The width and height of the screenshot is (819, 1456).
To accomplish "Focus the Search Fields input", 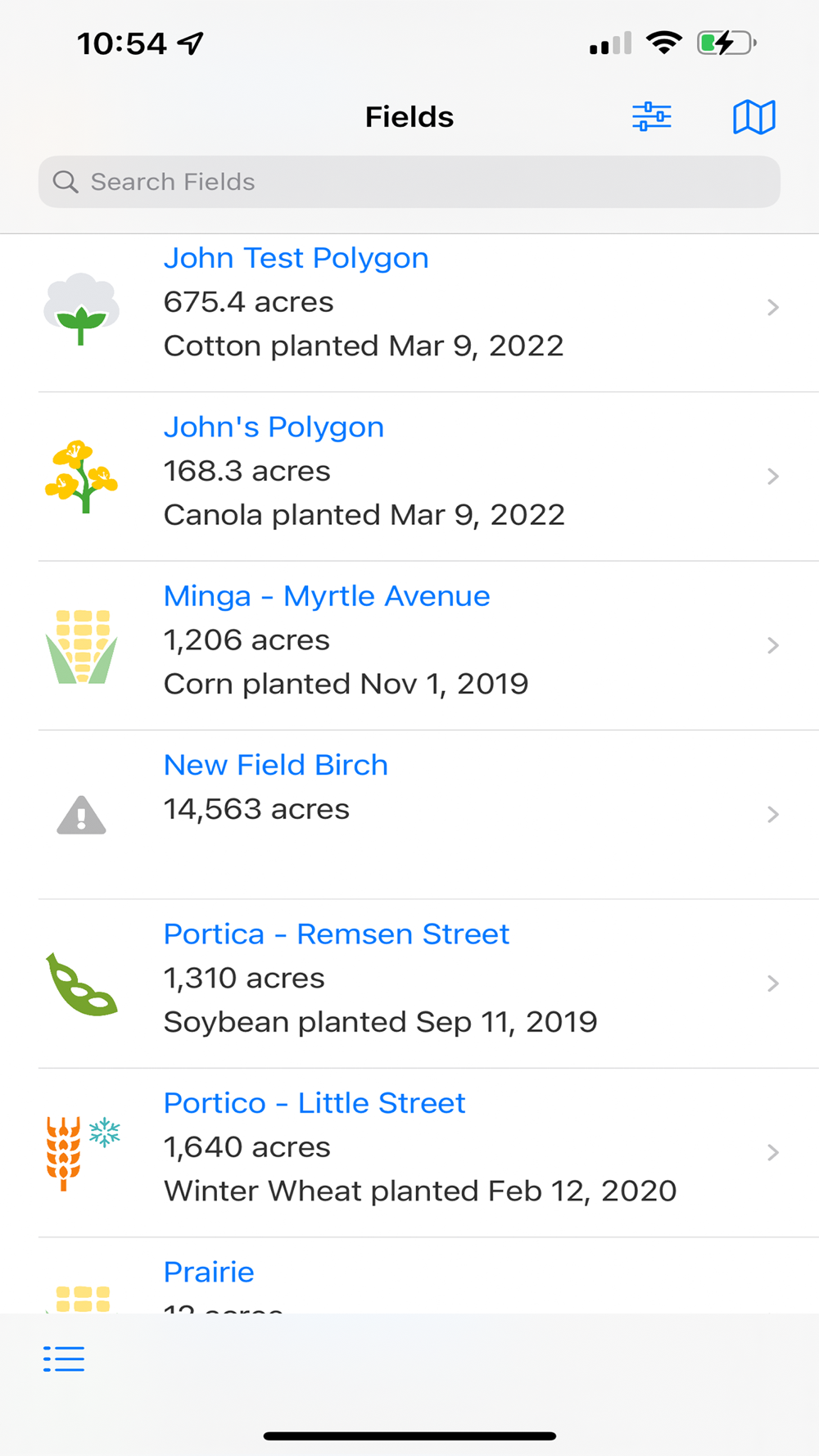I will (426, 182).
